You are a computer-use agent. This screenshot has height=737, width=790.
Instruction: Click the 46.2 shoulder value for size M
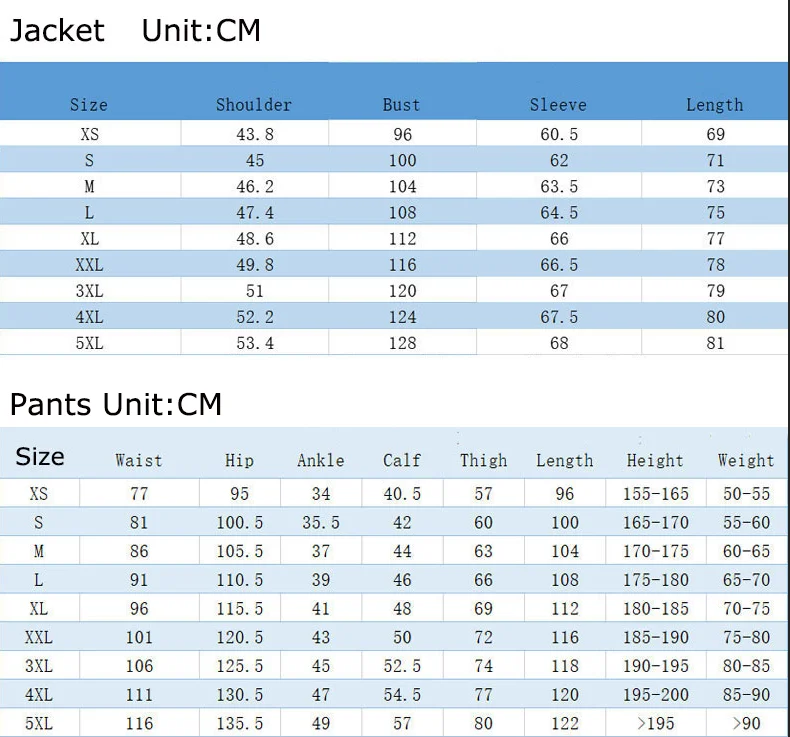pyautogui.click(x=255, y=186)
